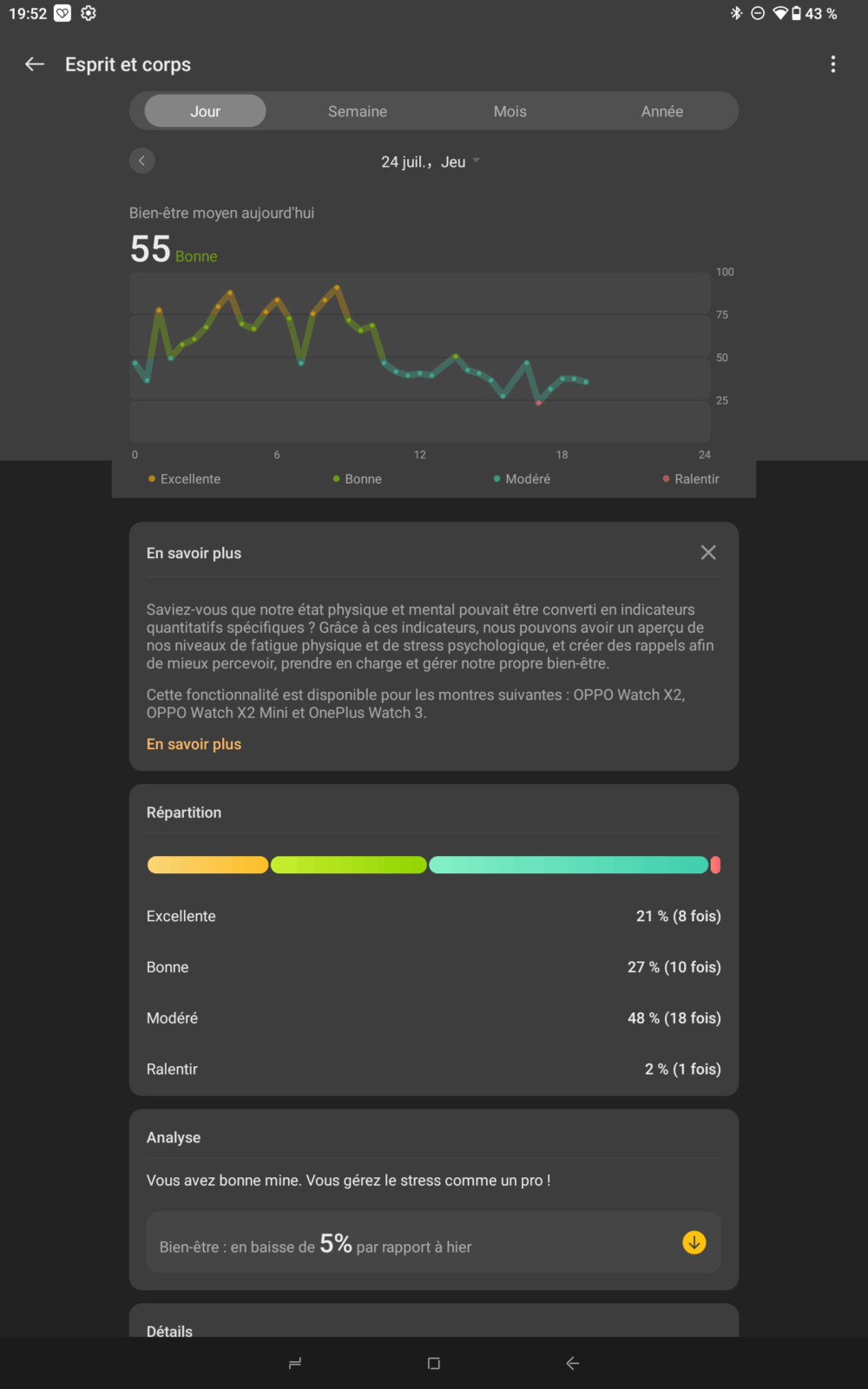Close the En savoir plus card

[708, 553]
